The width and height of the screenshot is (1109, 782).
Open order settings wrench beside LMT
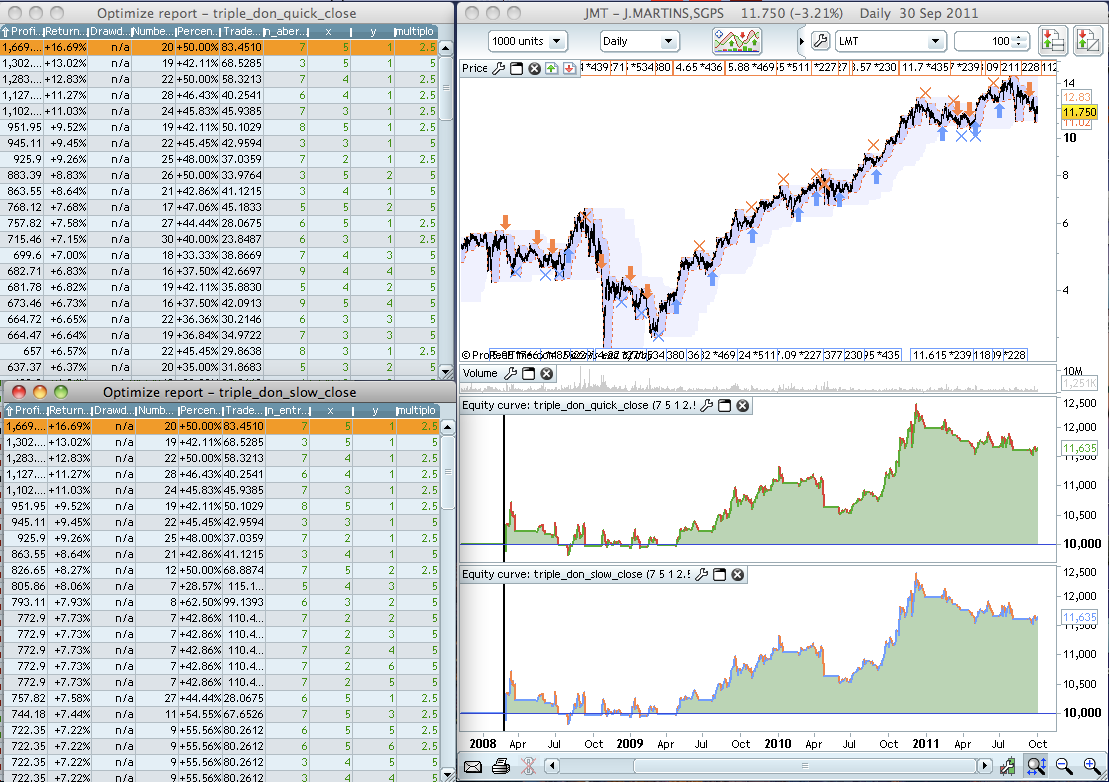[820, 41]
